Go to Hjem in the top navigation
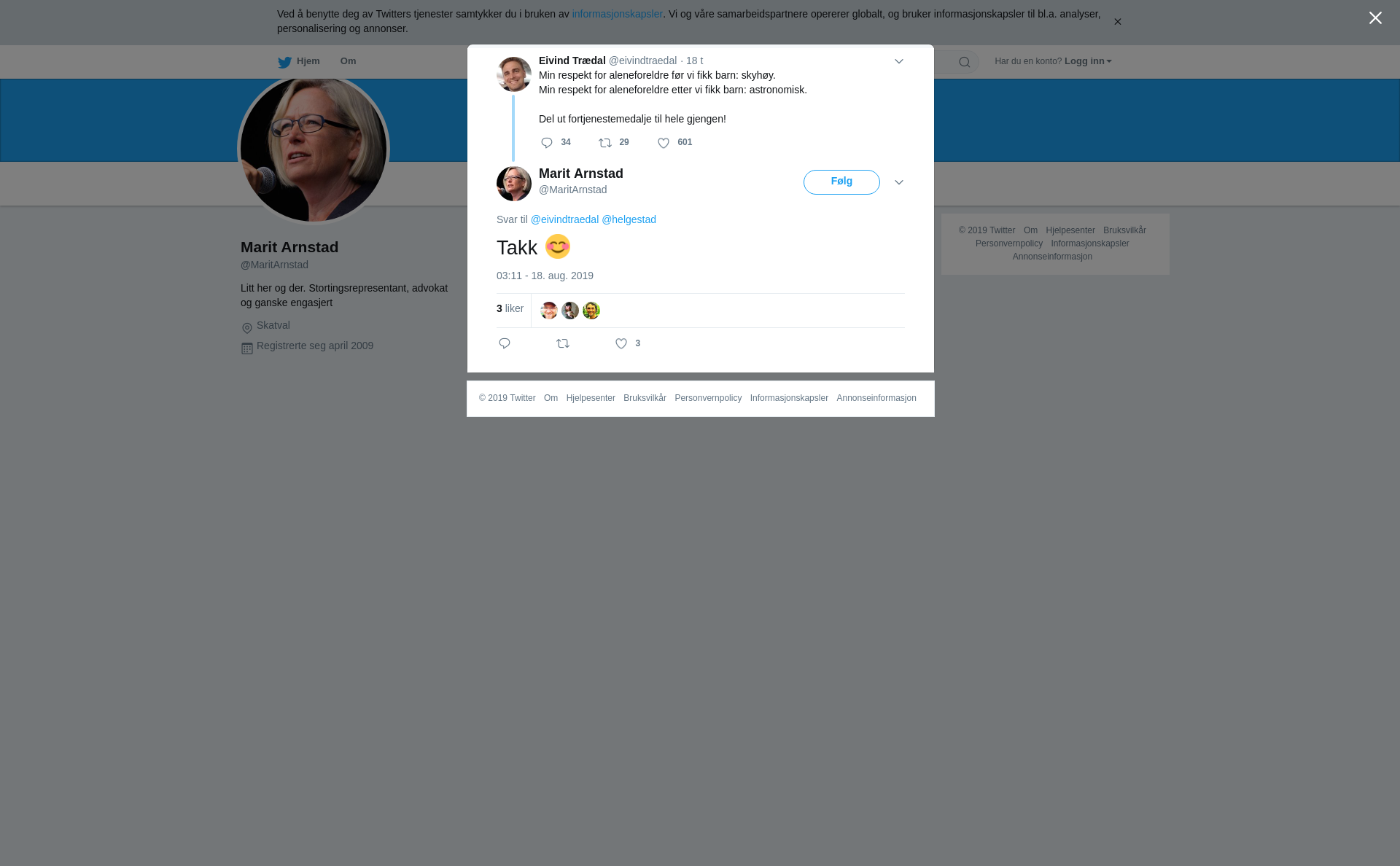This screenshot has height=866, width=1400. [299, 61]
